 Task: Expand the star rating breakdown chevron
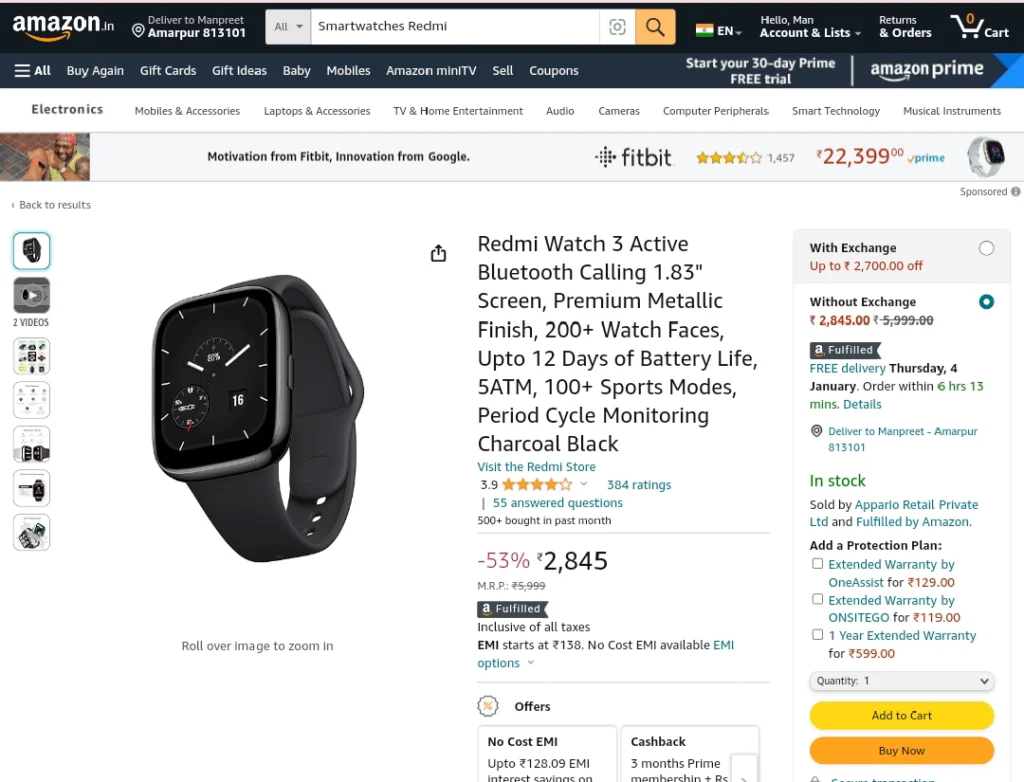click(584, 484)
